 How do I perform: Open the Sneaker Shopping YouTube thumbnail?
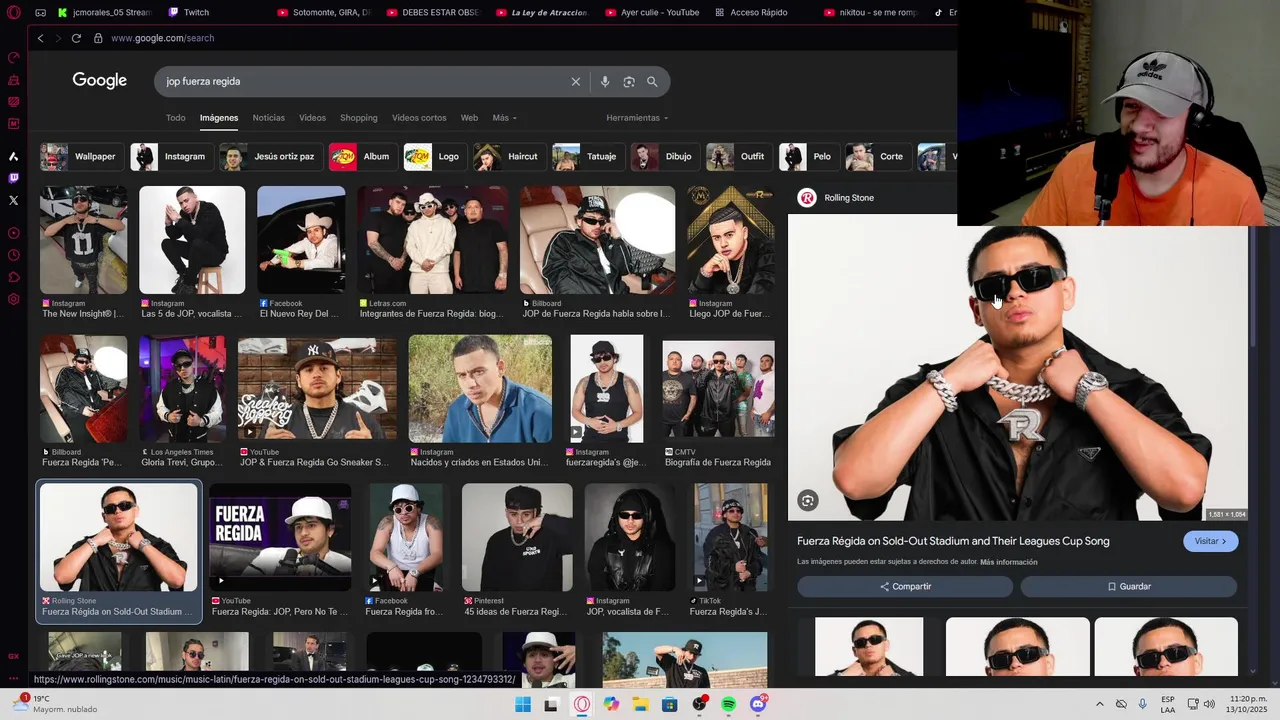[x=317, y=389]
